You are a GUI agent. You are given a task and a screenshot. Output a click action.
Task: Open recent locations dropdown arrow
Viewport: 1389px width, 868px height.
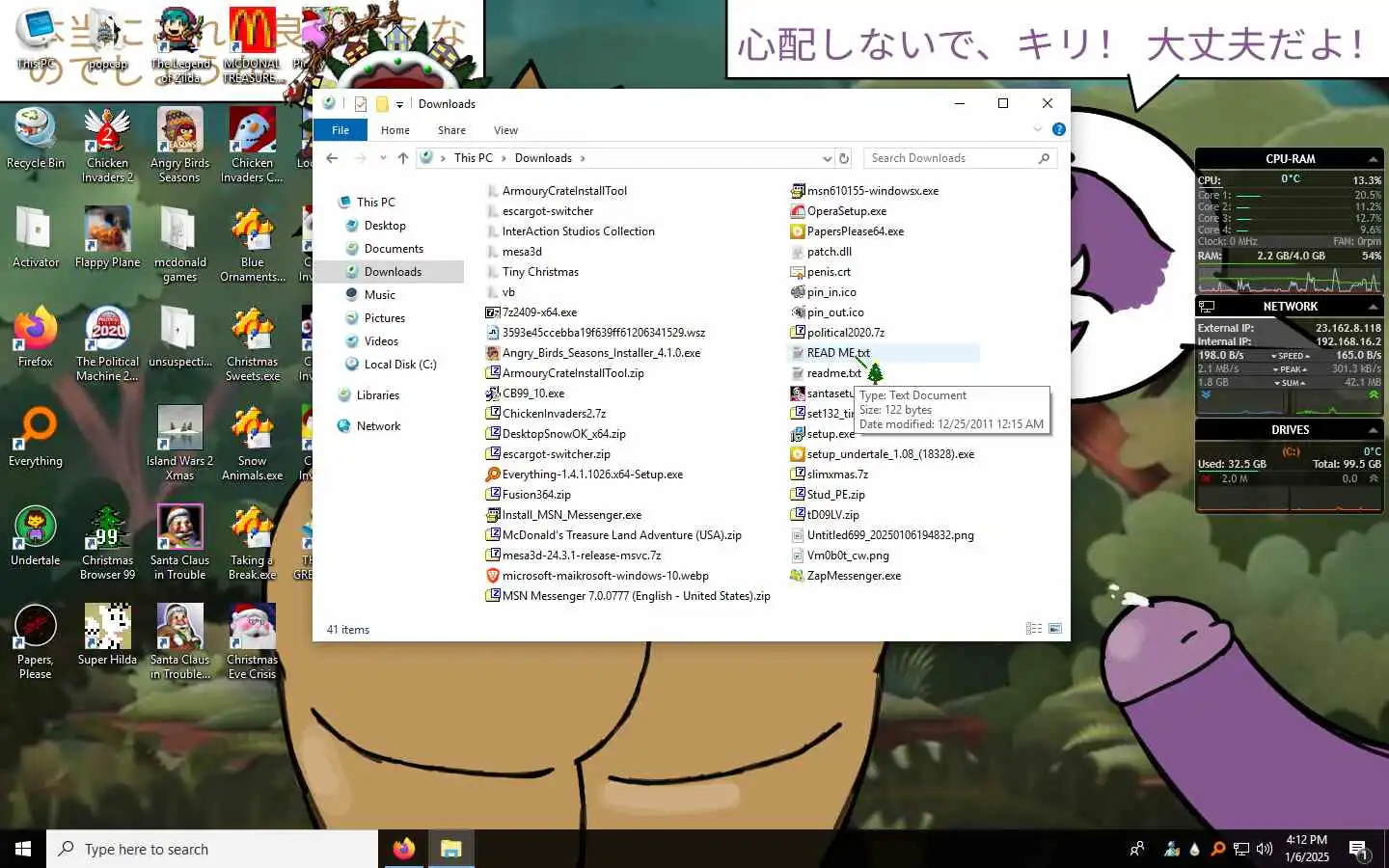383,158
